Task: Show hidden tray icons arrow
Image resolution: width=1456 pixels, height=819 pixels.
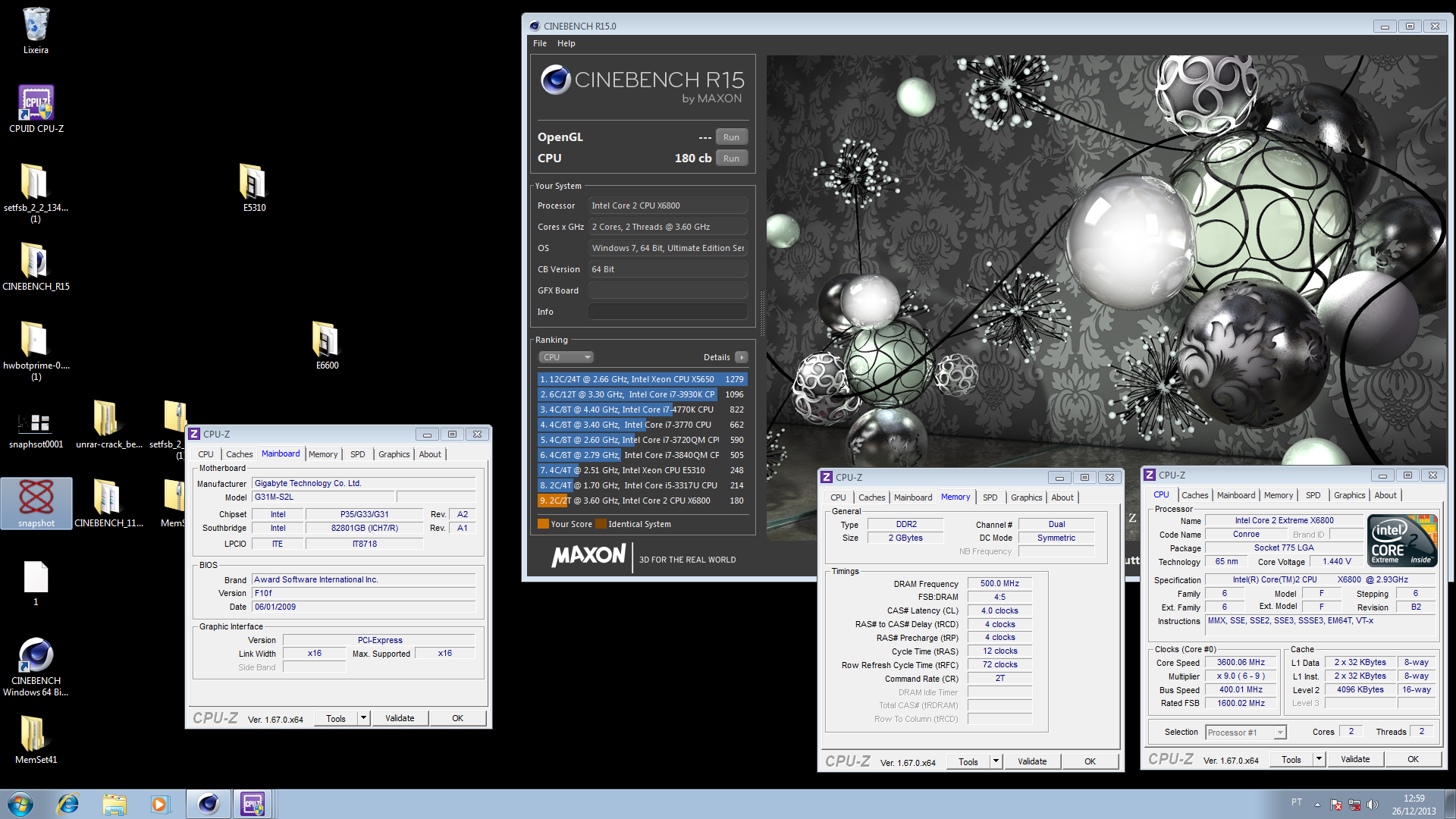Action: pos(1317,805)
